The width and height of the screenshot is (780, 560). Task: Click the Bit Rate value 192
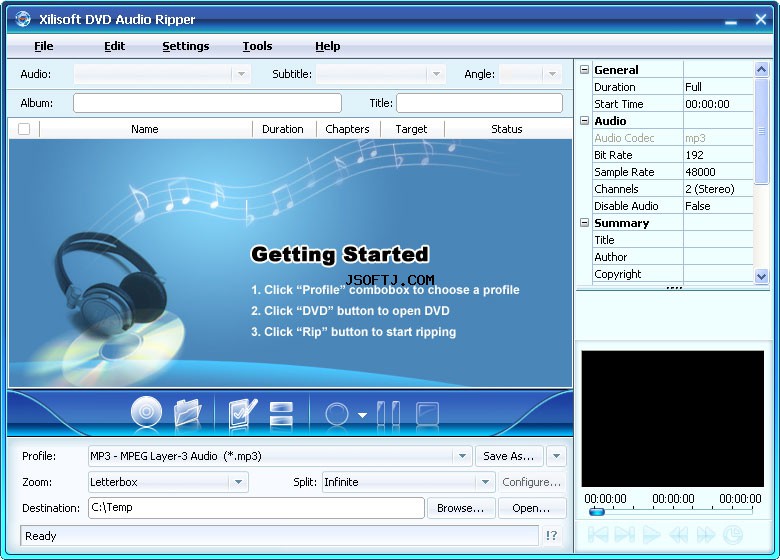(718, 155)
